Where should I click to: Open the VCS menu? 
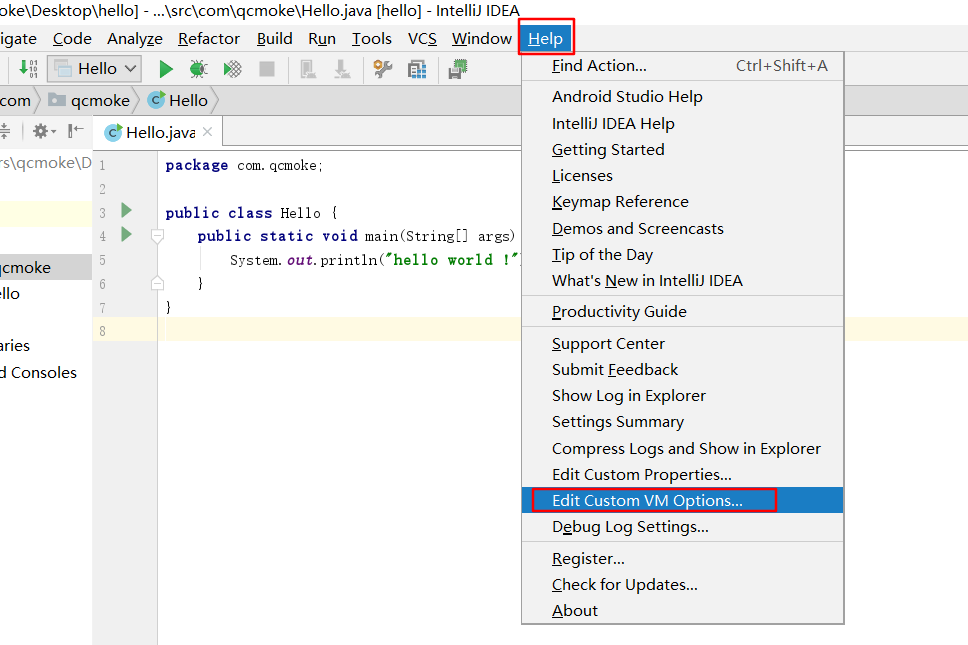click(422, 38)
